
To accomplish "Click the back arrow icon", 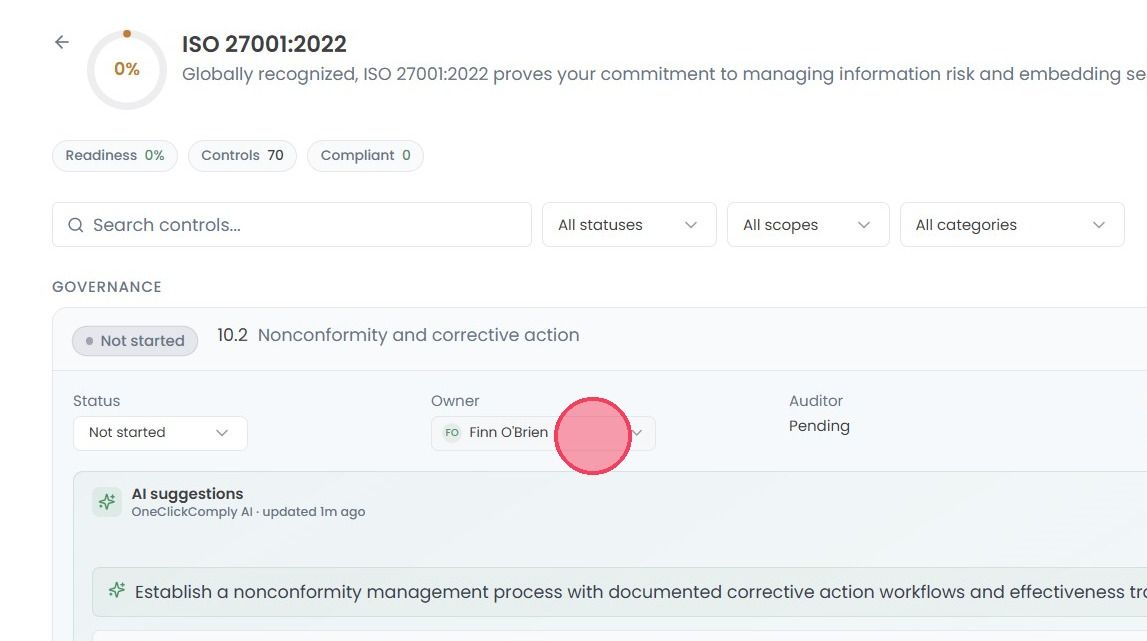I will tap(61, 42).
